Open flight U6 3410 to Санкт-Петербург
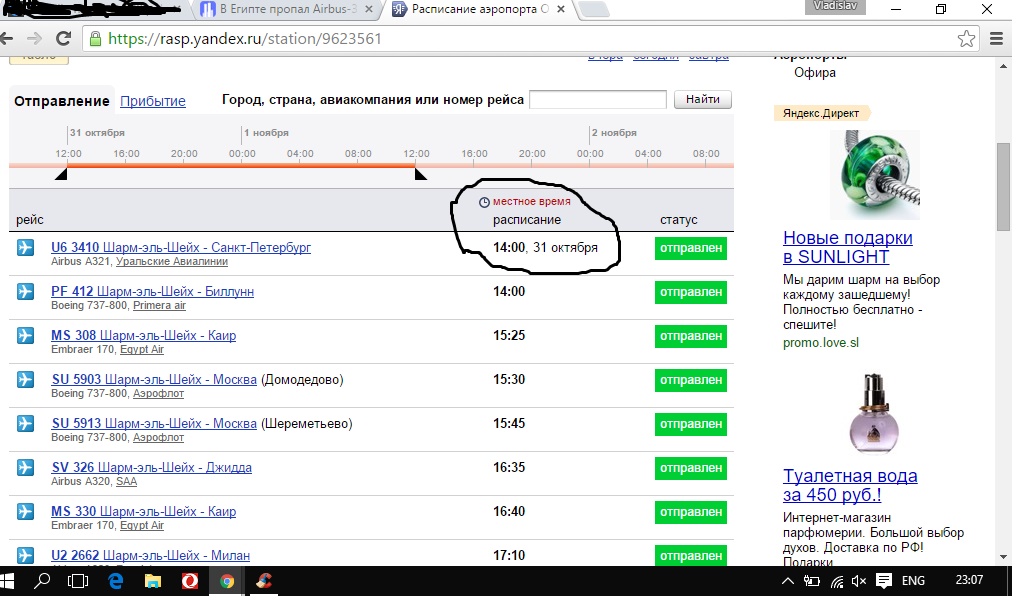This screenshot has width=1024, height=600. [x=181, y=247]
